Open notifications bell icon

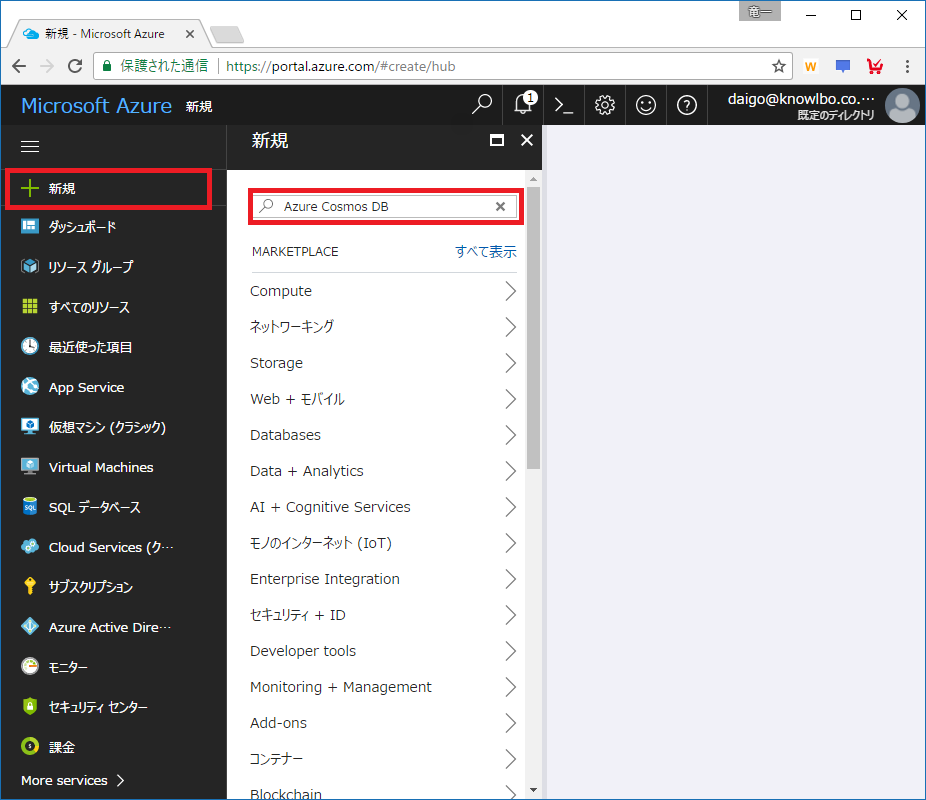(524, 104)
